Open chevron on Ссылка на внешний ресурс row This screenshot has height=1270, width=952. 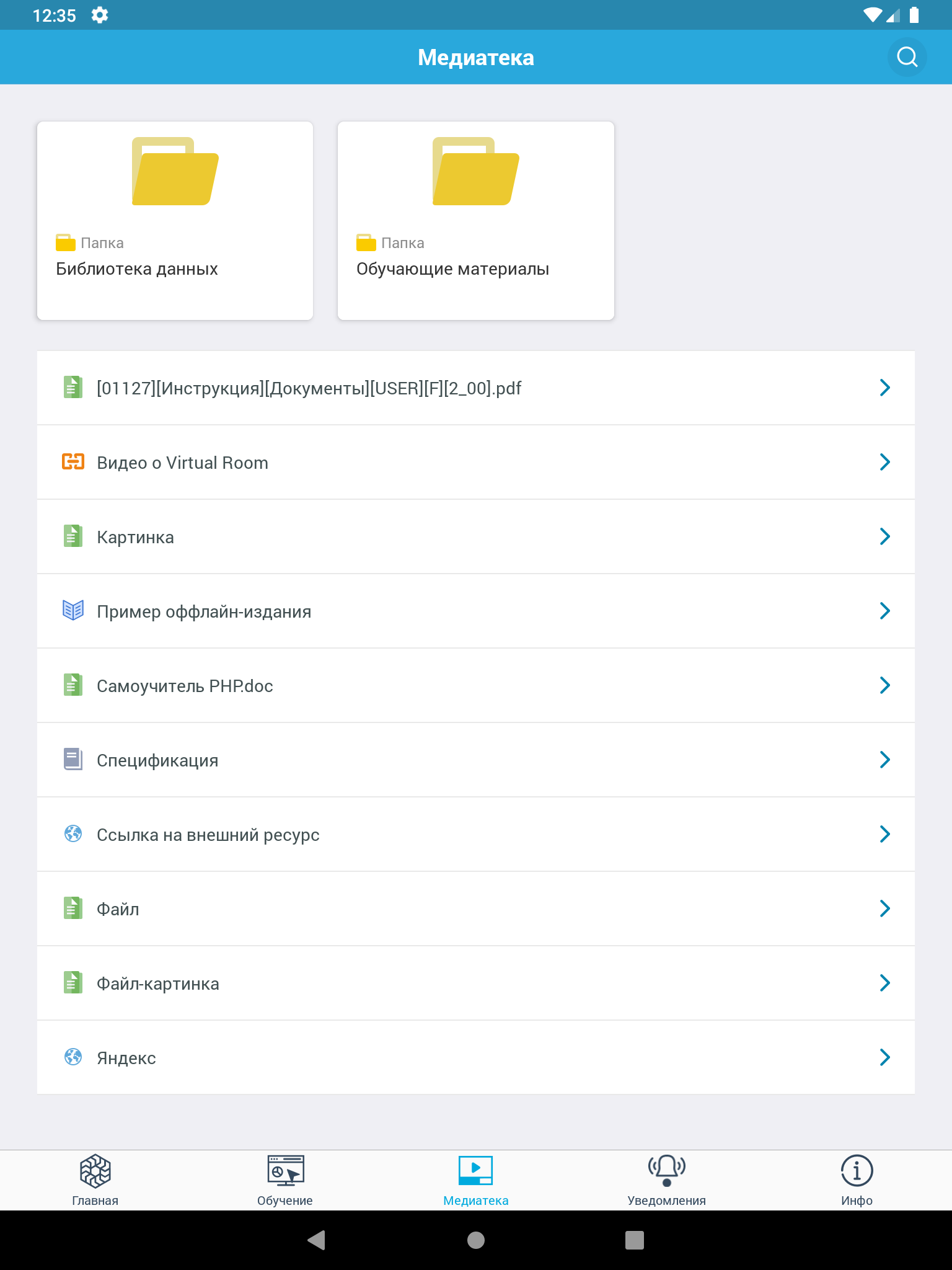click(x=885, y=834)
